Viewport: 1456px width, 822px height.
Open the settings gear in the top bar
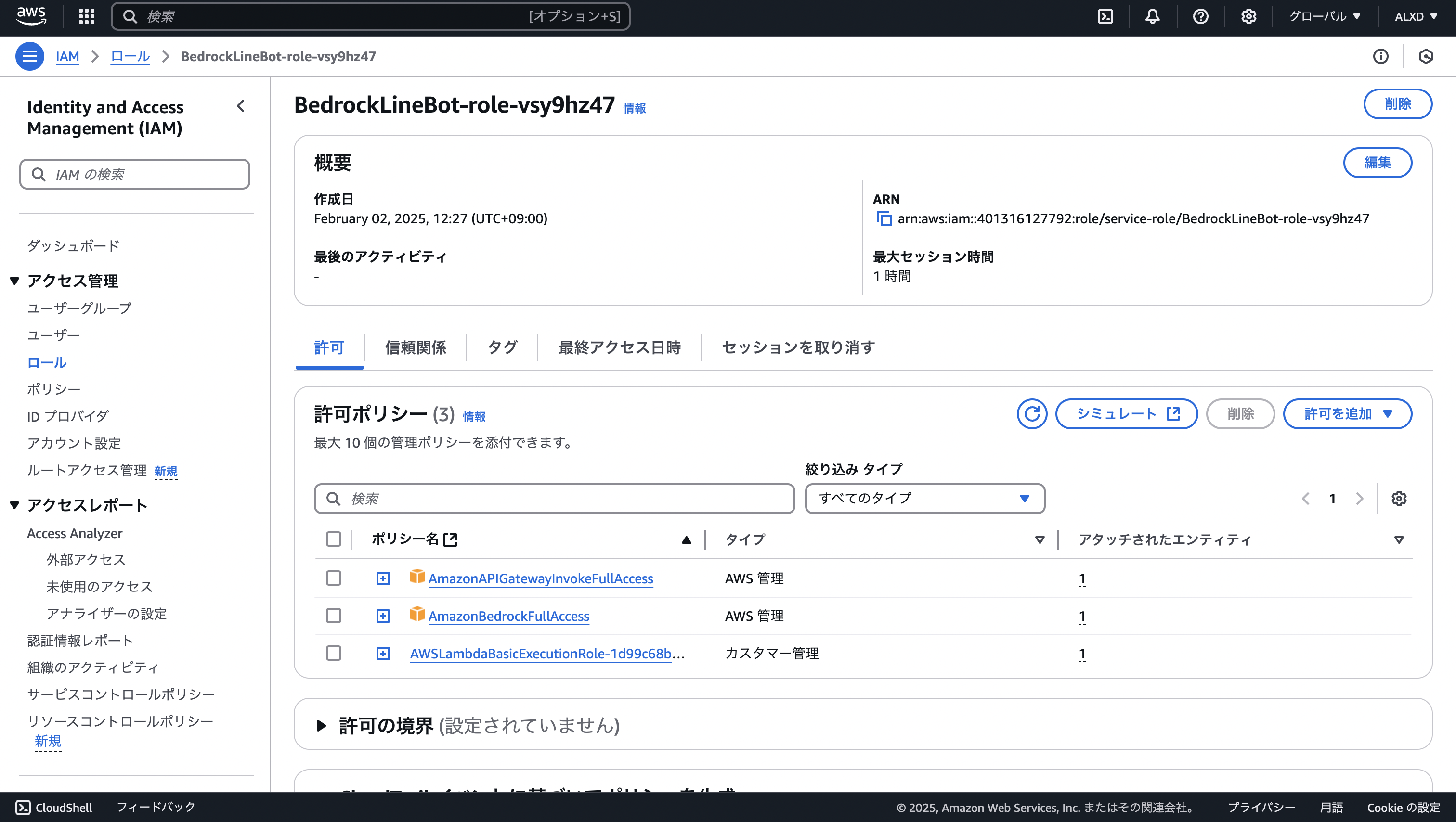(1248, 16)
